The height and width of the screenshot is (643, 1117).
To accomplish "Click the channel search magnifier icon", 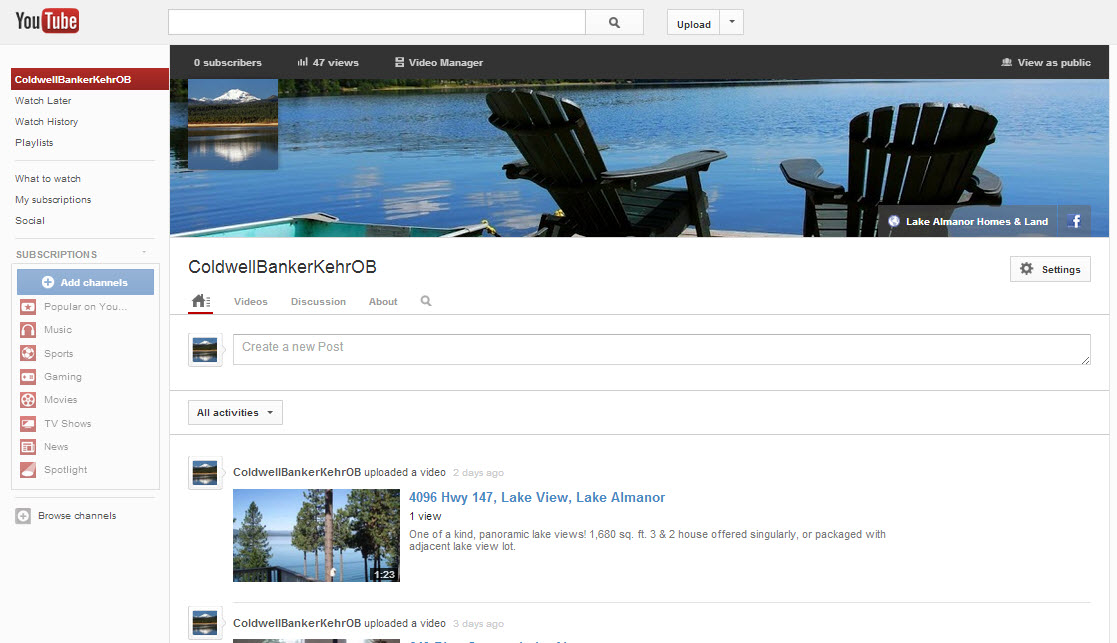I will click(x=426, y=301).
